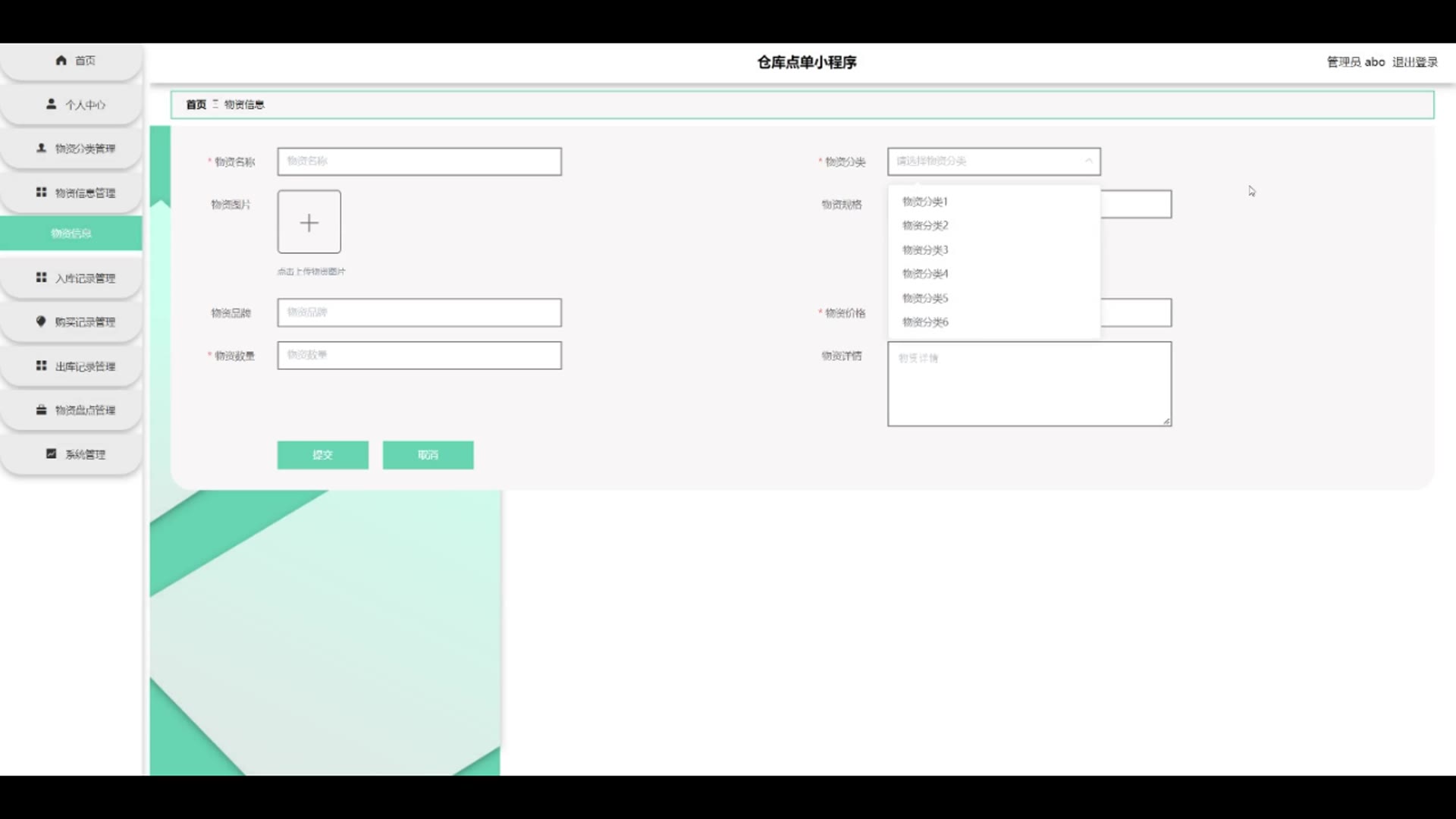Go to 首页 in breadcrumb
This screenshot has height=819, width=1456.
coord(196,105)
